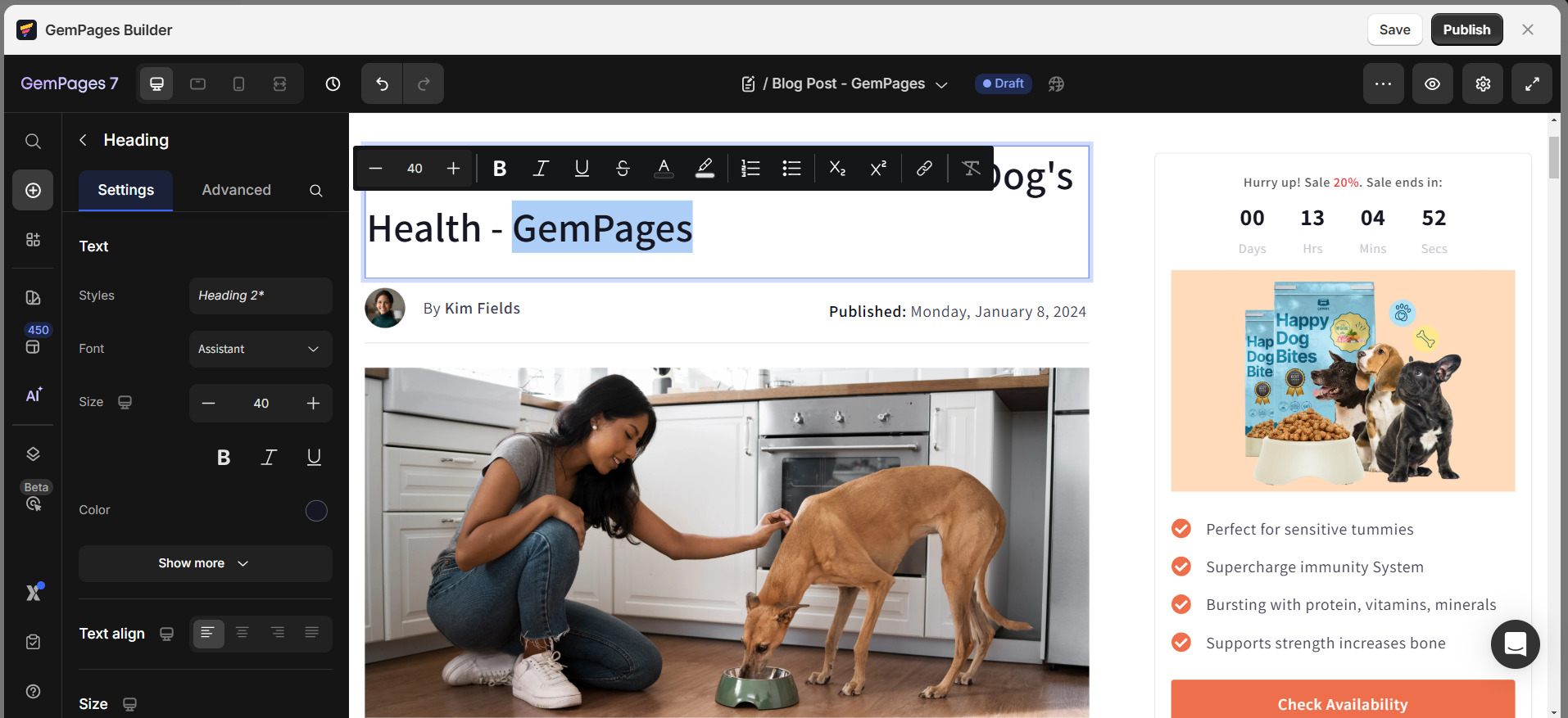
Task: Switch to tablet device view
Action: pos(197,84)
